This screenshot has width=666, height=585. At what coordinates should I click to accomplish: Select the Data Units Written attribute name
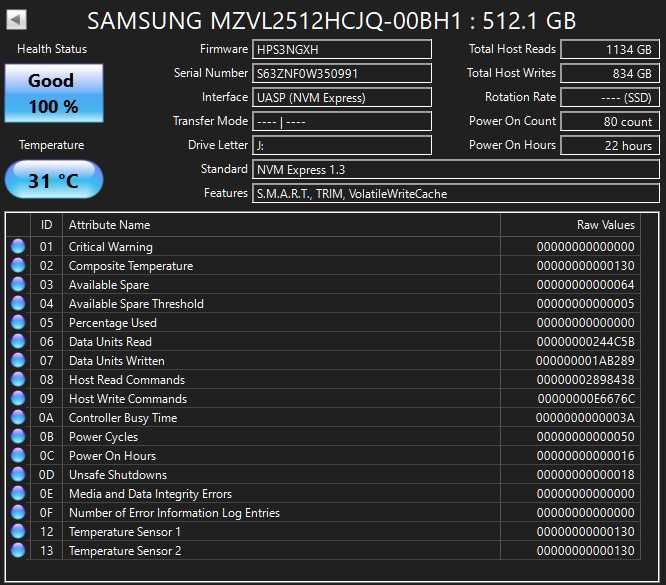(116, 361)
